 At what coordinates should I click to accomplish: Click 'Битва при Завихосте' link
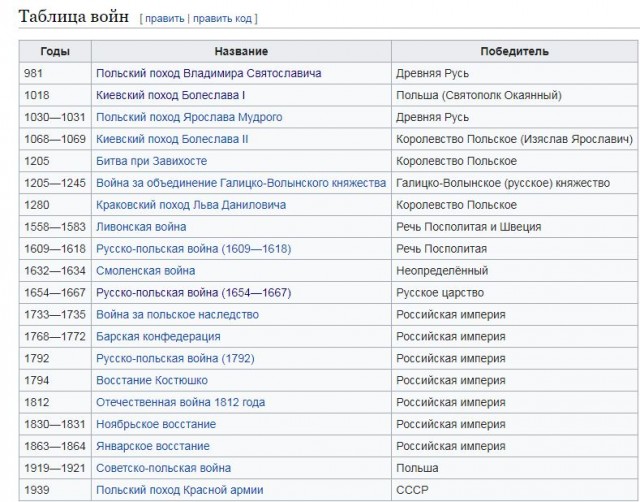pyautogui.click(x=151, y=161)
